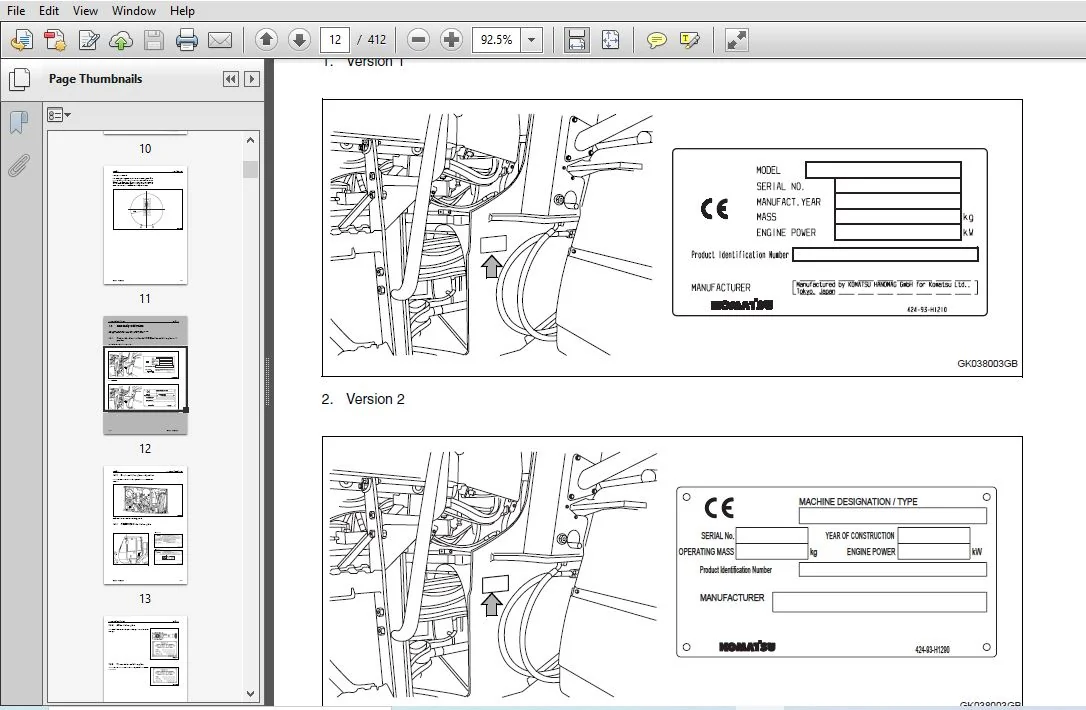Screen dimensions: 1086x710
Task: Open the Bookmarks panel
Action: coord(19,123)
